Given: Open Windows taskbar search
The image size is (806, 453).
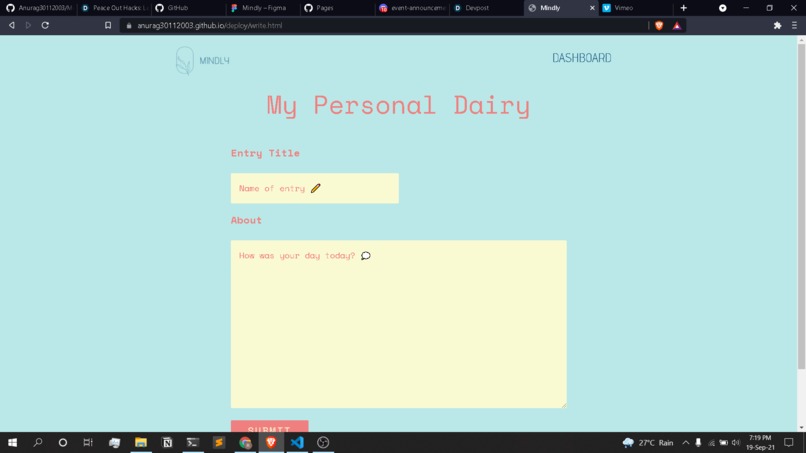Looking at the screenshot, I should click(38, 442).
